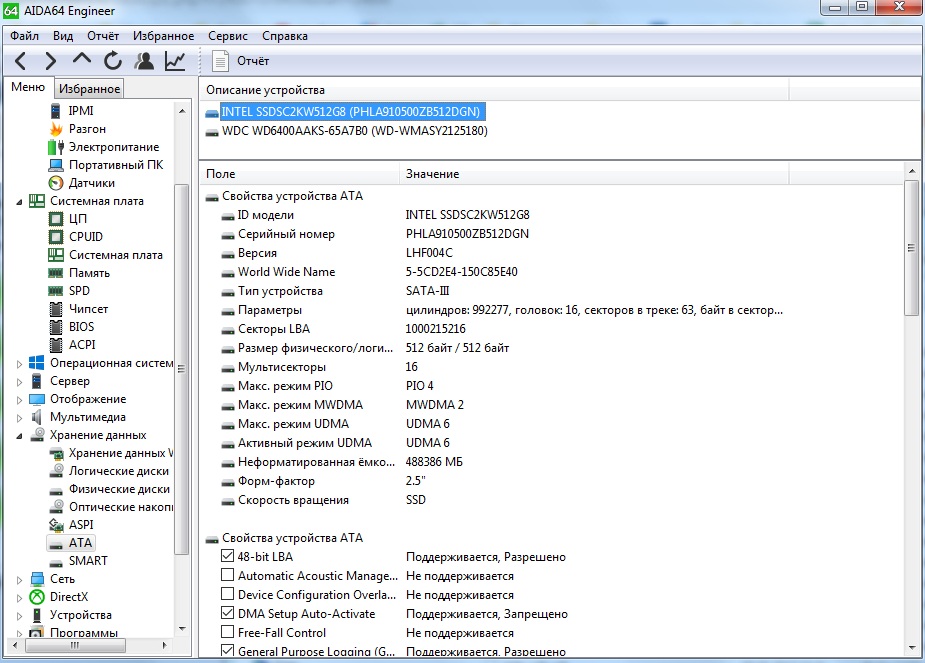The width and height of the screenshot is (925, 663).
Task: Go forward with the right arrow toolbar icon
Action: (x=51, y=61)
